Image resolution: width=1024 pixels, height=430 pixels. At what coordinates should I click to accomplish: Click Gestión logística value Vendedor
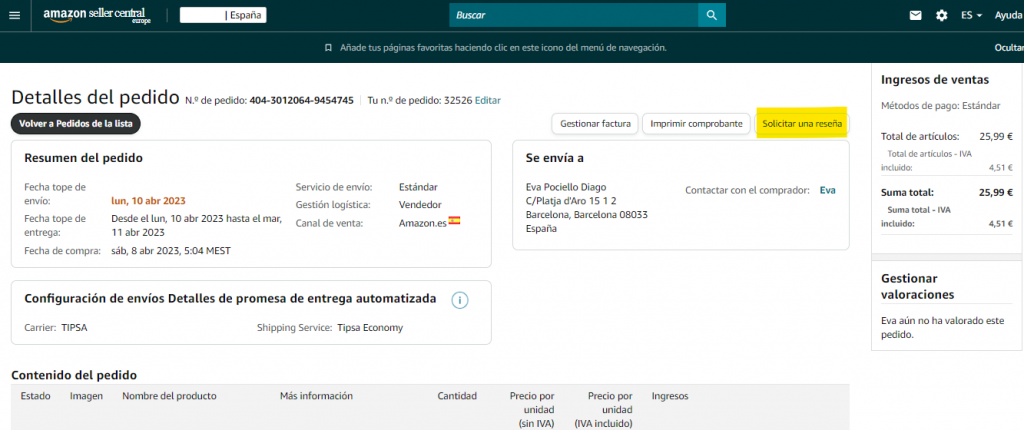(421, 205)
